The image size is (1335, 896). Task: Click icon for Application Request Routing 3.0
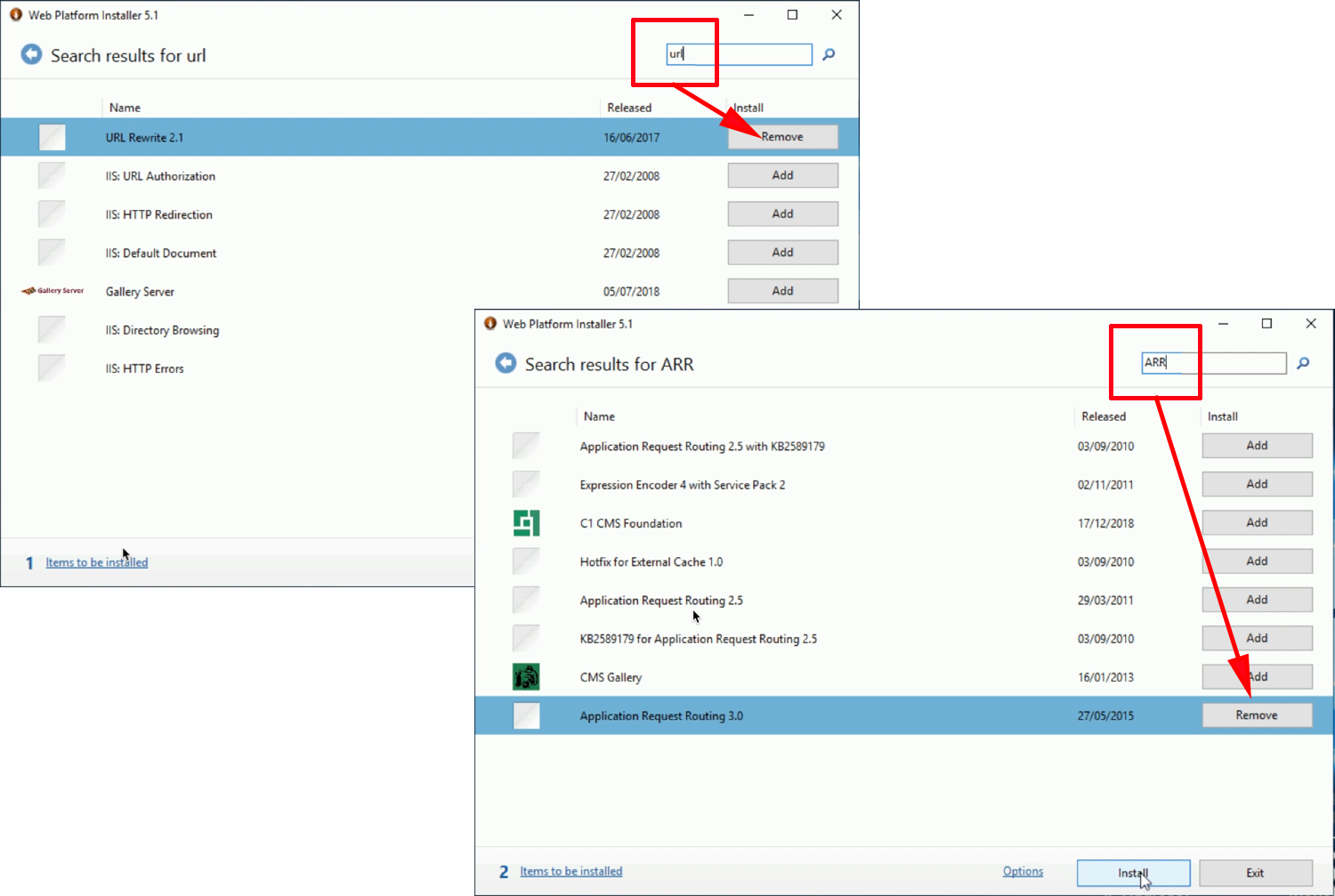pyautogui.click(x=526, y=715)
